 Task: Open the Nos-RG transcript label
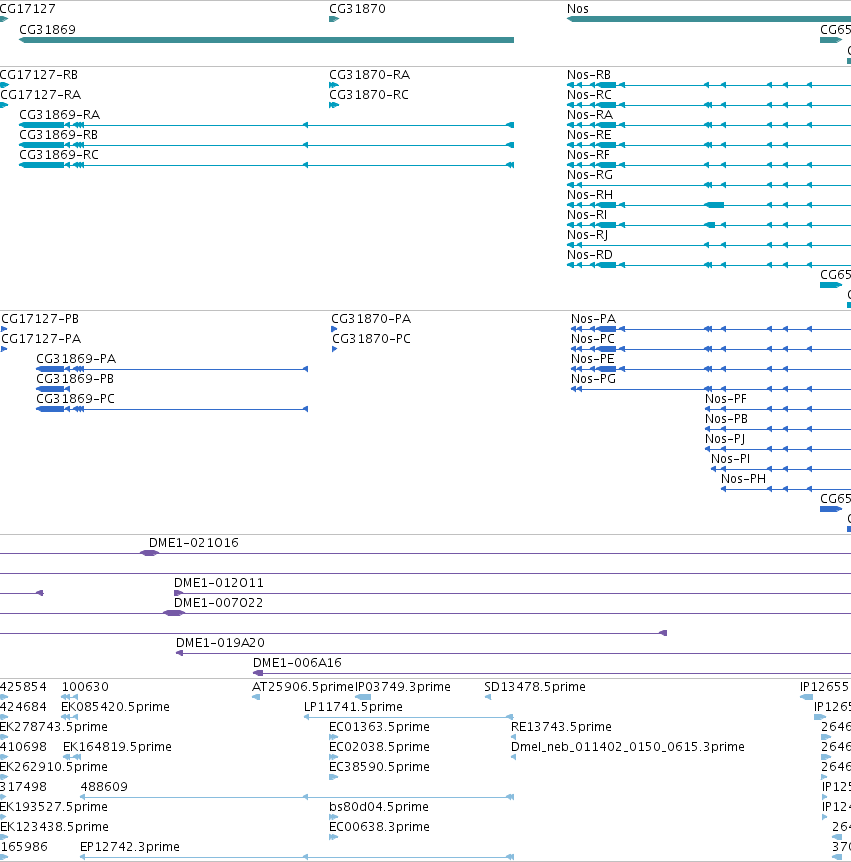point(590,175)
